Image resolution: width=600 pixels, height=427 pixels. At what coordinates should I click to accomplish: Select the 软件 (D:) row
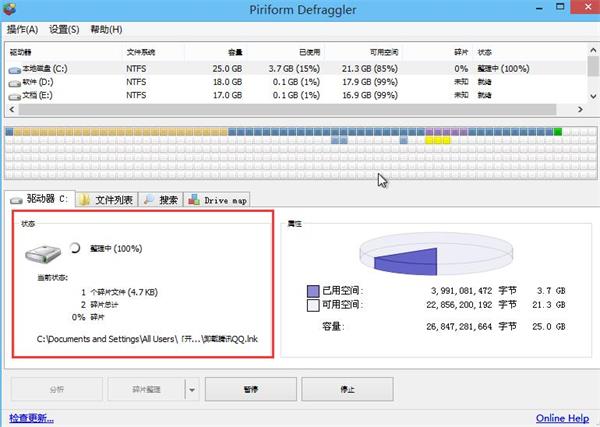pyautogui.click(x=296, y=82)
